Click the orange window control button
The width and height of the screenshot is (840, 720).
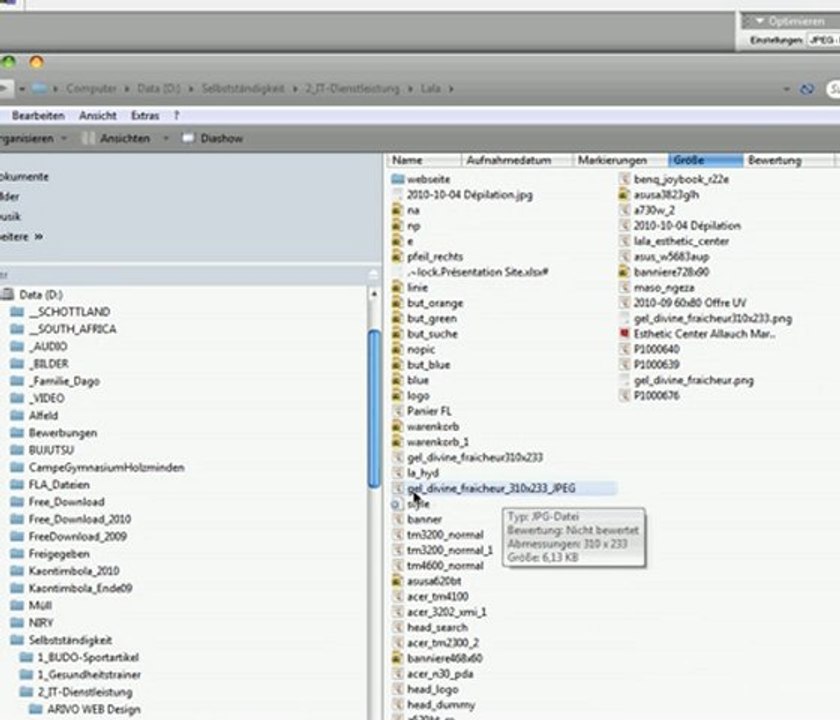pos(36,62)
